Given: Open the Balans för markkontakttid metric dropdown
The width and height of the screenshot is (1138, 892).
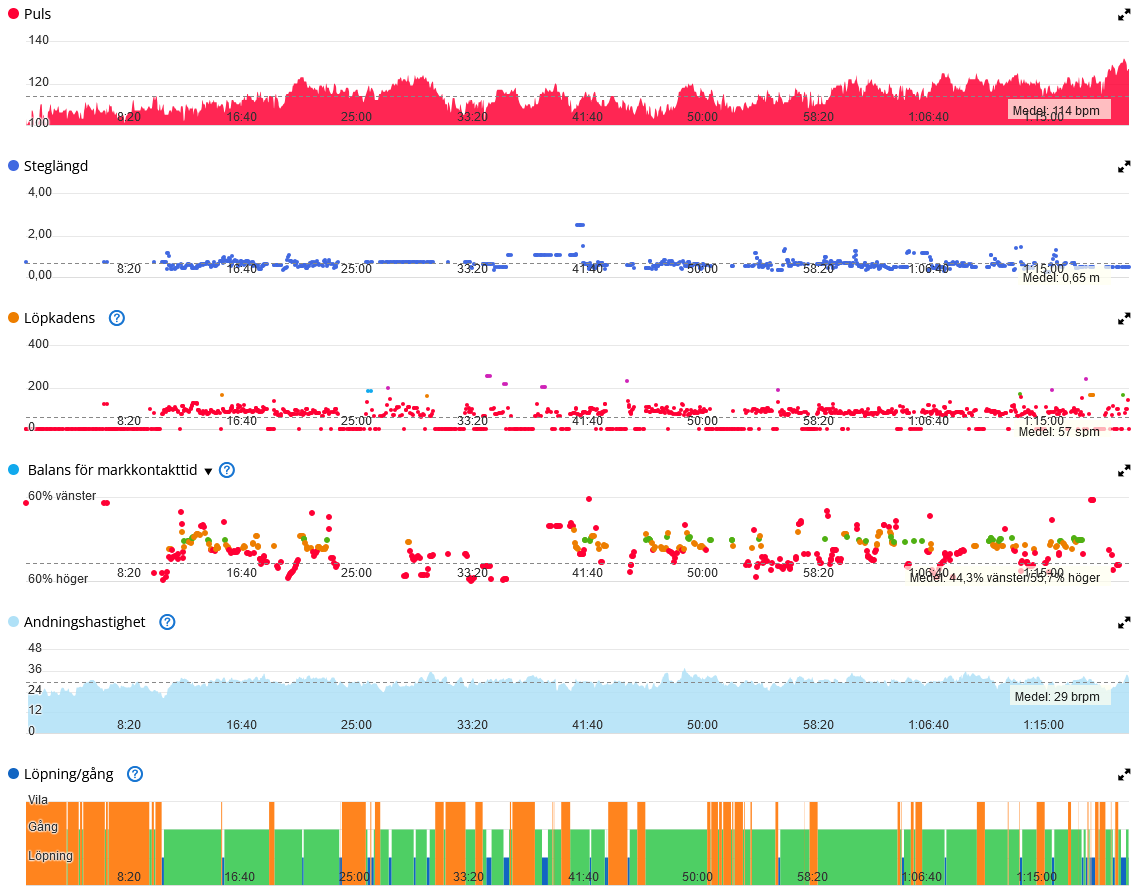Looking at the screenshot, I should [x=208, y=471].
